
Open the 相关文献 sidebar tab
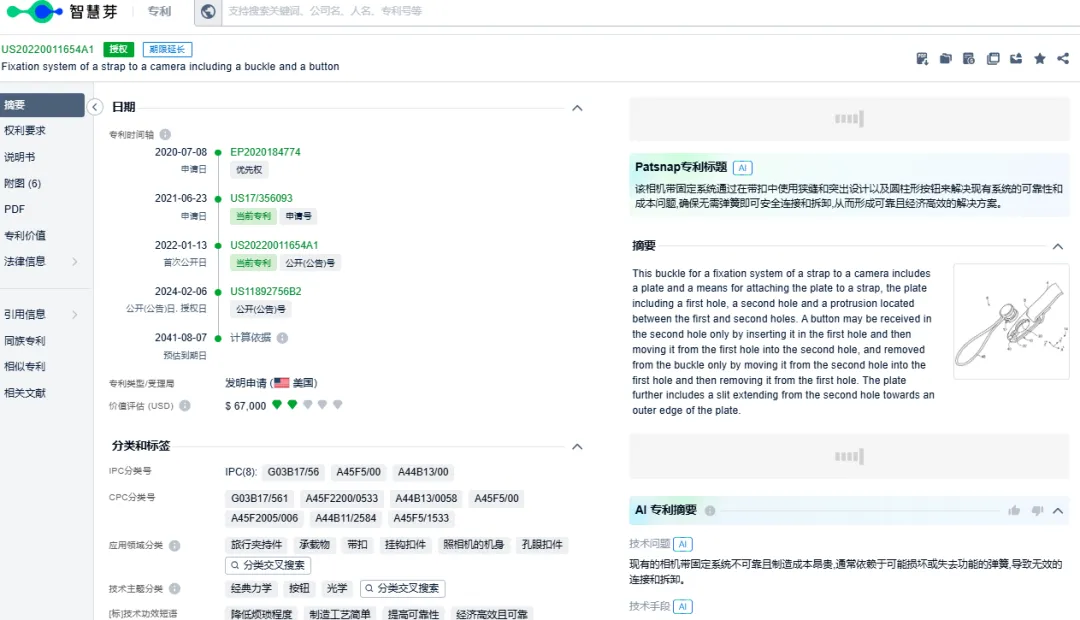[25, 393]
